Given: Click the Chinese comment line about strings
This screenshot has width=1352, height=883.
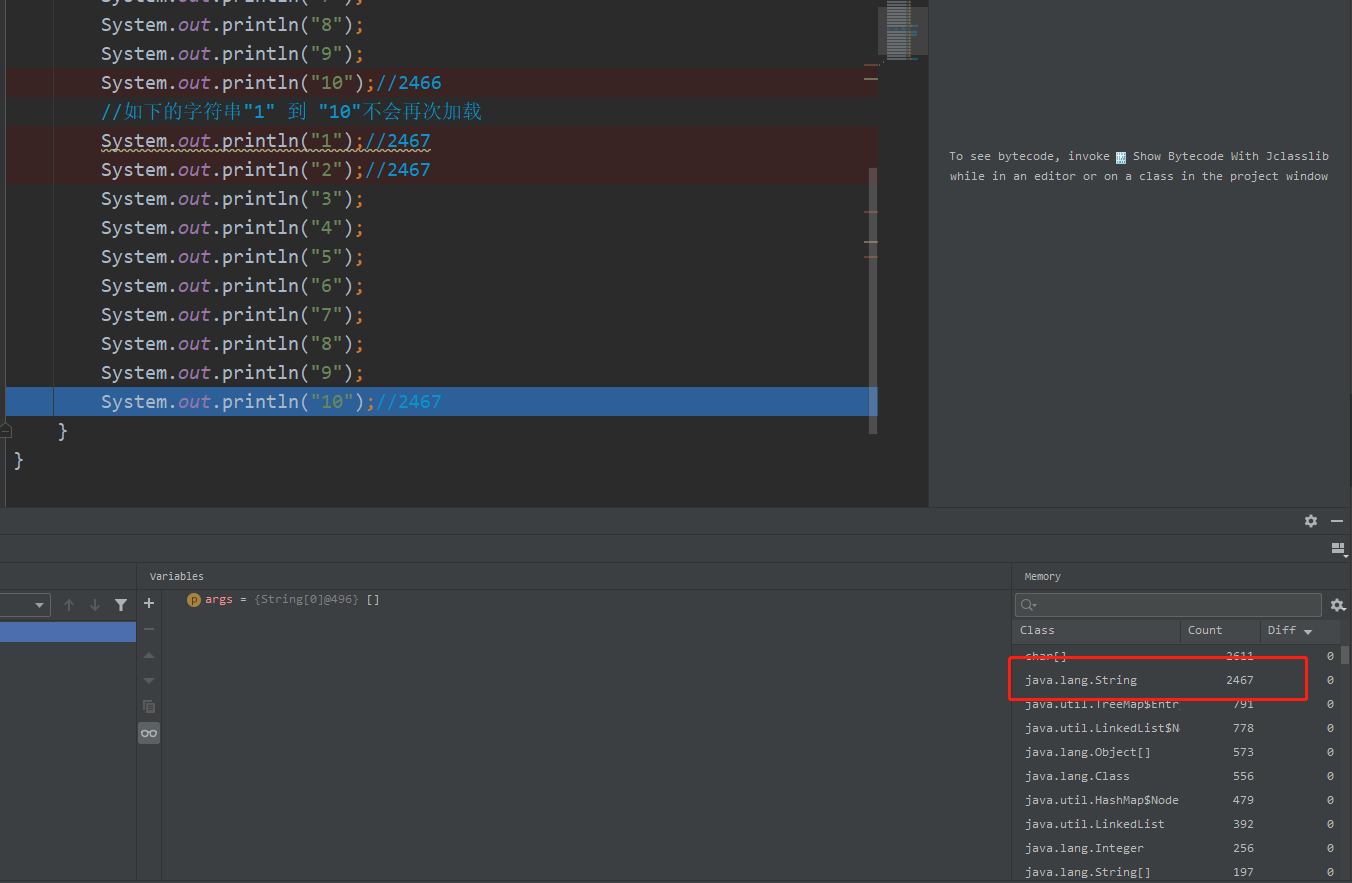Looking at the screenshot, I should point(291,112).
